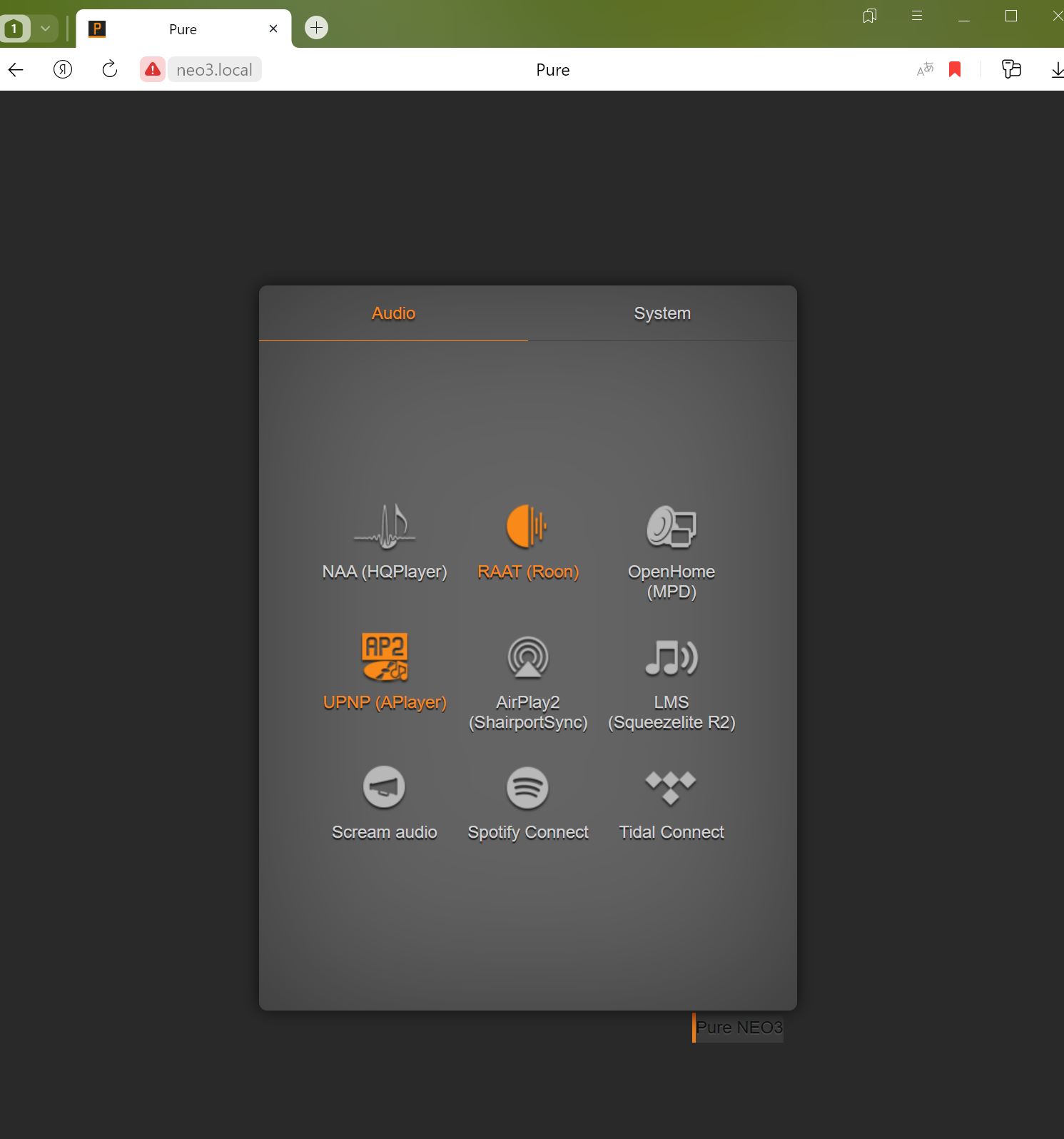The image size is (1064, 1139).
Task: Select the AP2 UPNP APlayer icon
Action: pyautogui.click(x=385, y=657)
